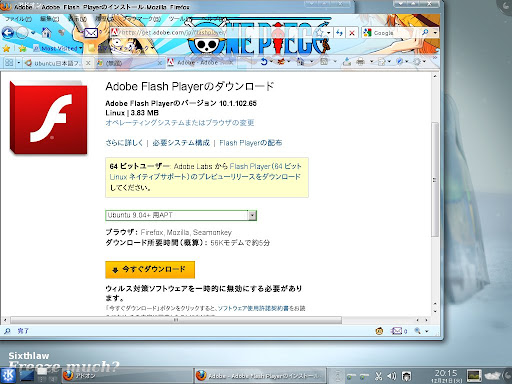Open the back/forward history dropdown arrow

pyautogui.click(x=33, y=33)
